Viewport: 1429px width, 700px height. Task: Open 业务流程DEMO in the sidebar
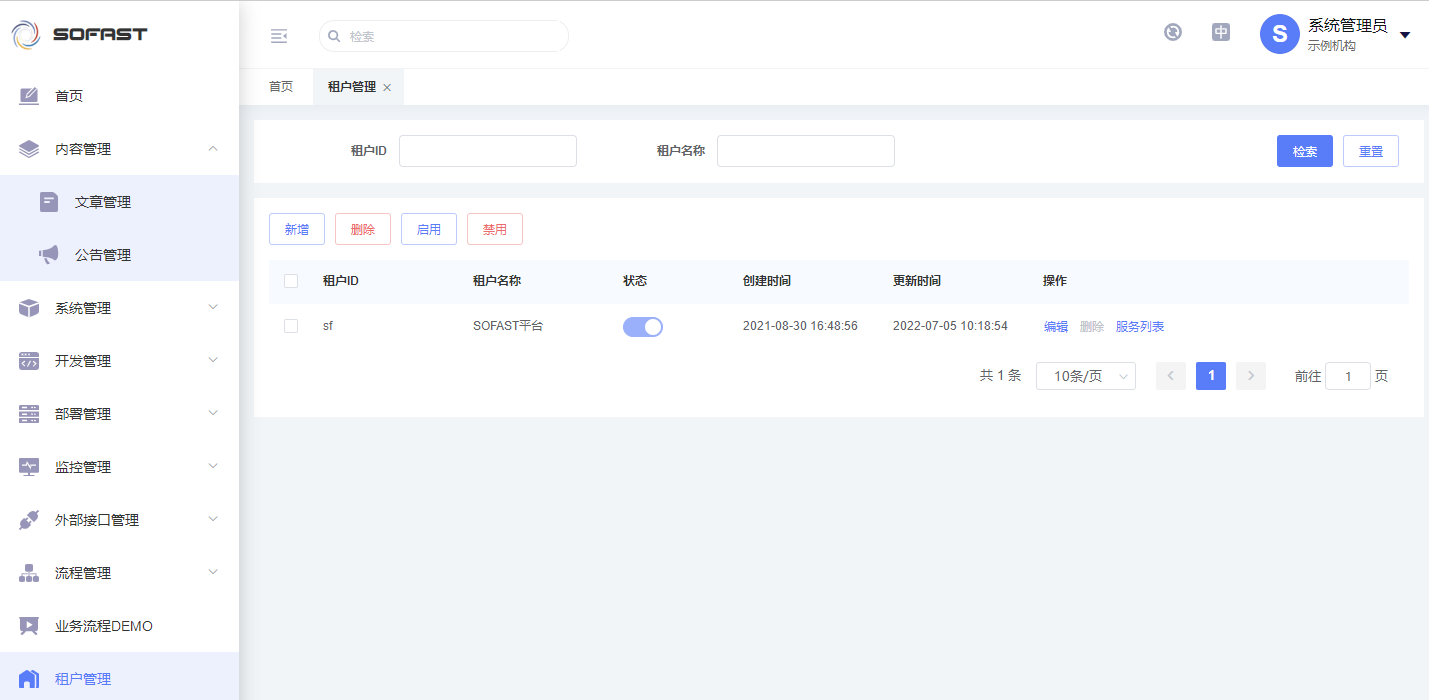point(104,626)
